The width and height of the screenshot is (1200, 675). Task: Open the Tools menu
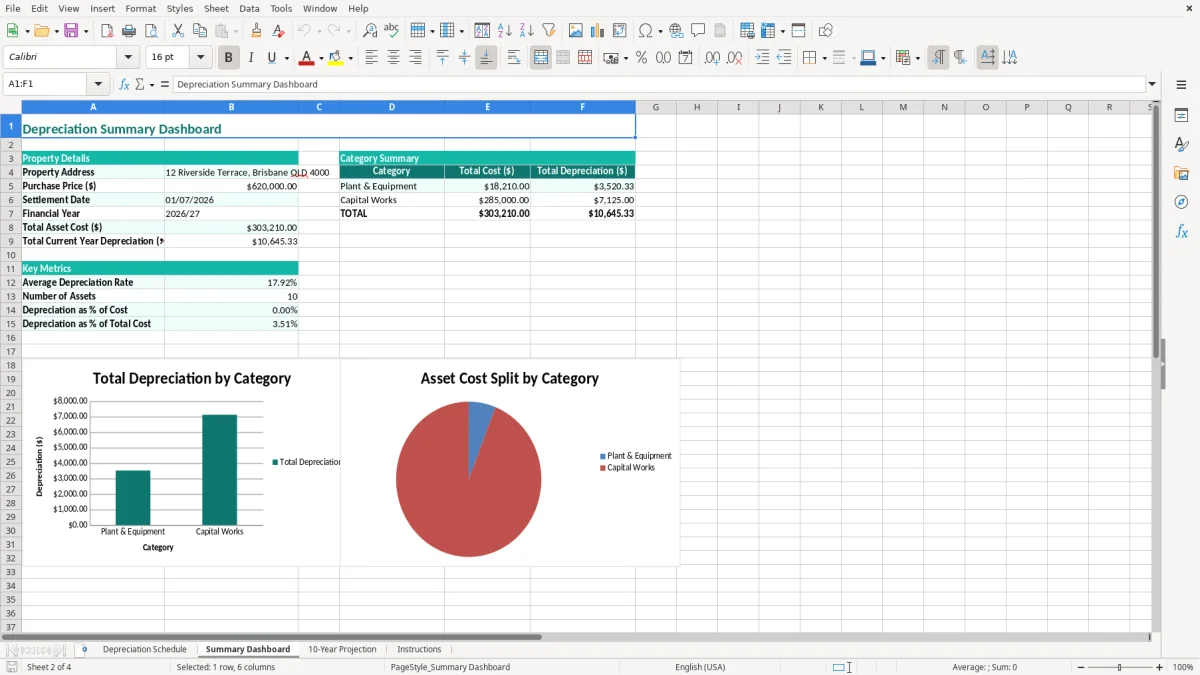pos(281,8)
